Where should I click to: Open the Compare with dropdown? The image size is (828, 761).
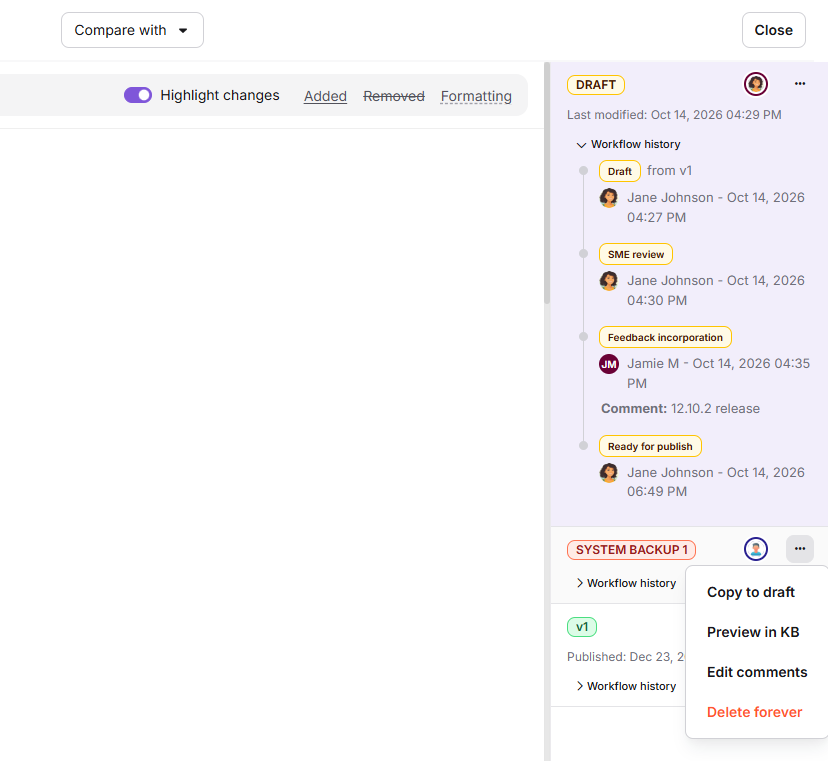(x=132, y=30)
